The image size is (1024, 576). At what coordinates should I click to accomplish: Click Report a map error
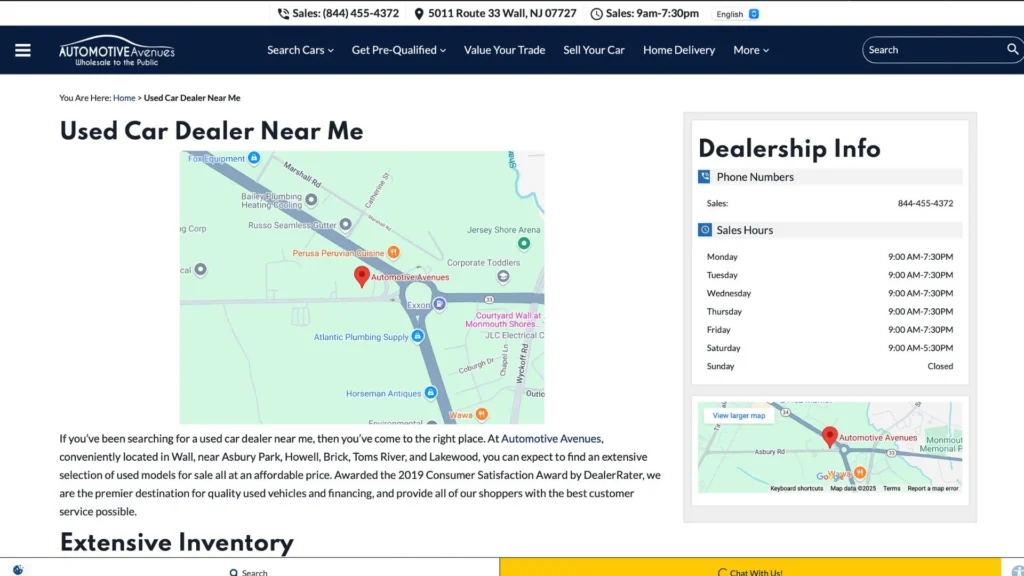point(933,488)
